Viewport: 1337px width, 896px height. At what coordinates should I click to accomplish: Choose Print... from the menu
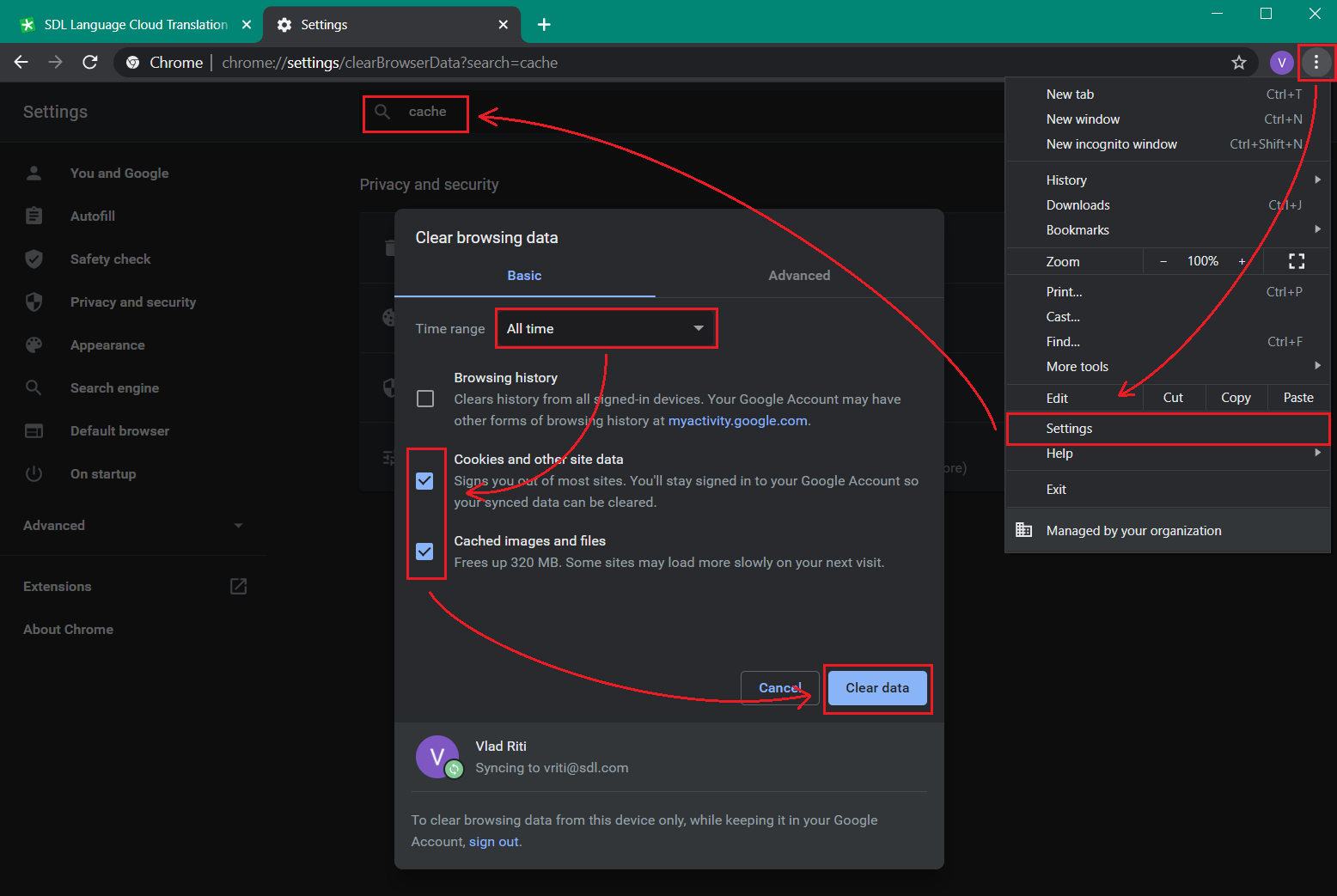pyautogui.click(x=1168, y=291)
